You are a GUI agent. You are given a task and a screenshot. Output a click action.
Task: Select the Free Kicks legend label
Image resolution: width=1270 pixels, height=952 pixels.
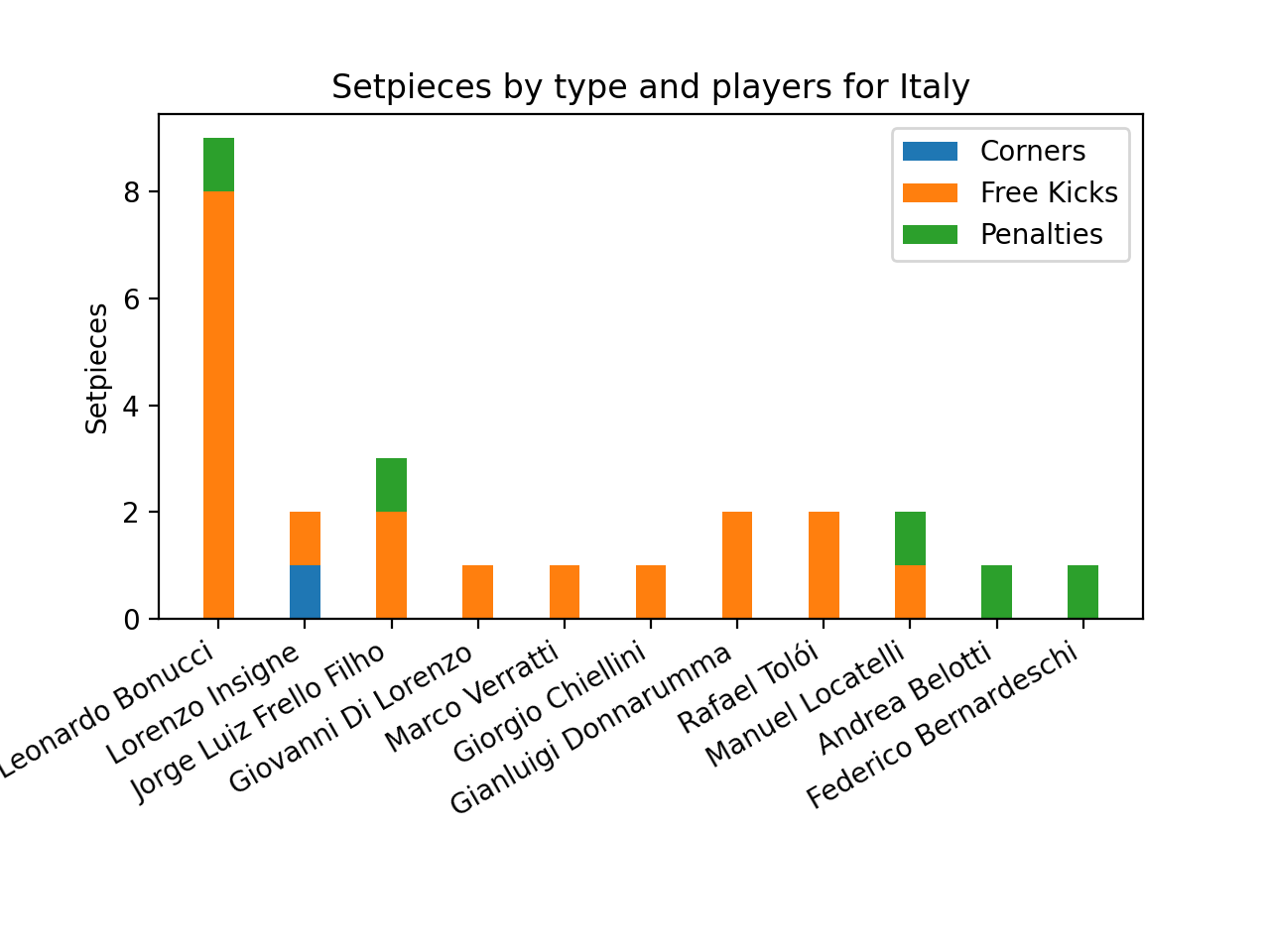coord(1049,193)
